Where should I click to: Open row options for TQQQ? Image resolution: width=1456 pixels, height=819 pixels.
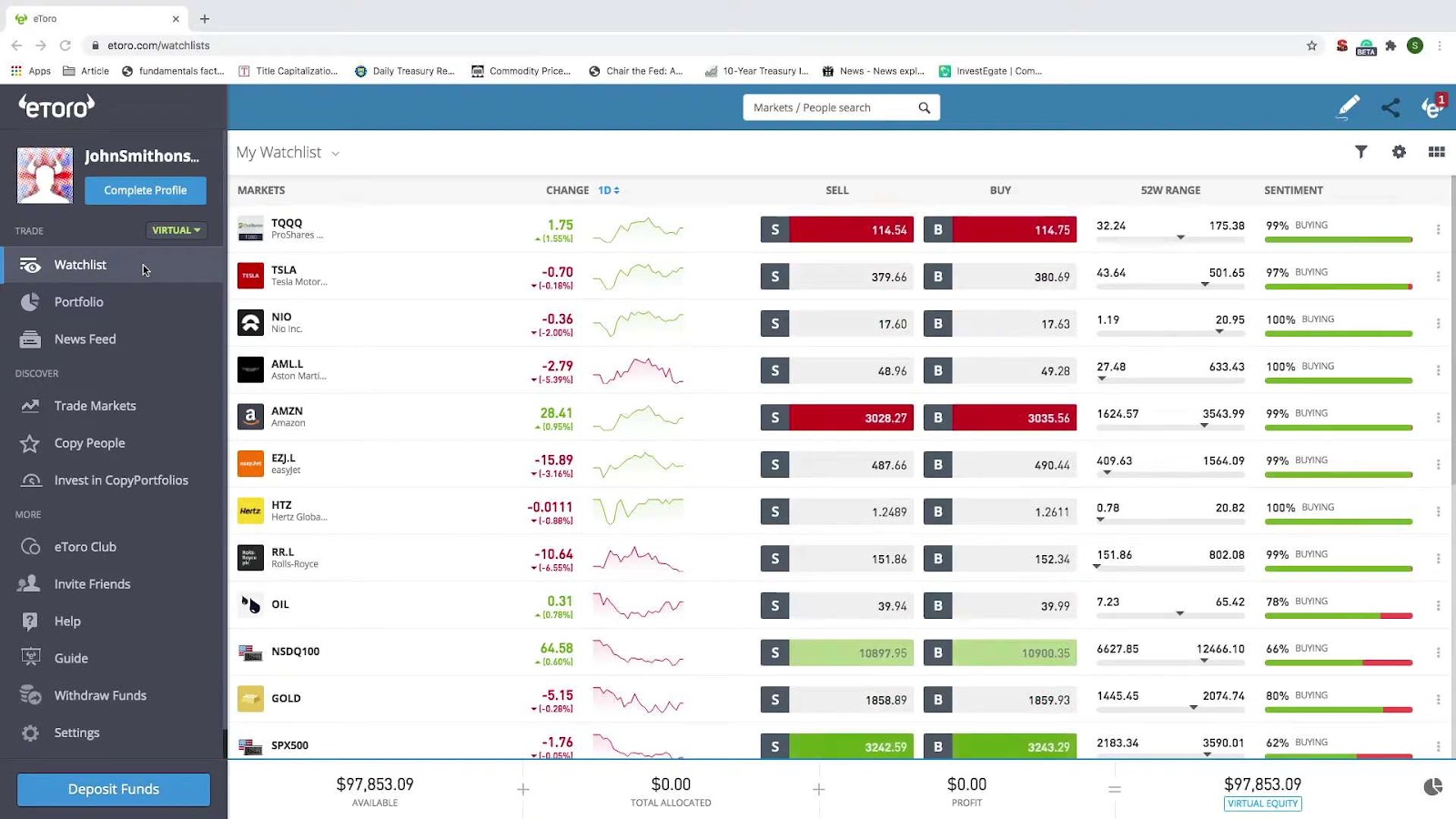point(1438,229)
